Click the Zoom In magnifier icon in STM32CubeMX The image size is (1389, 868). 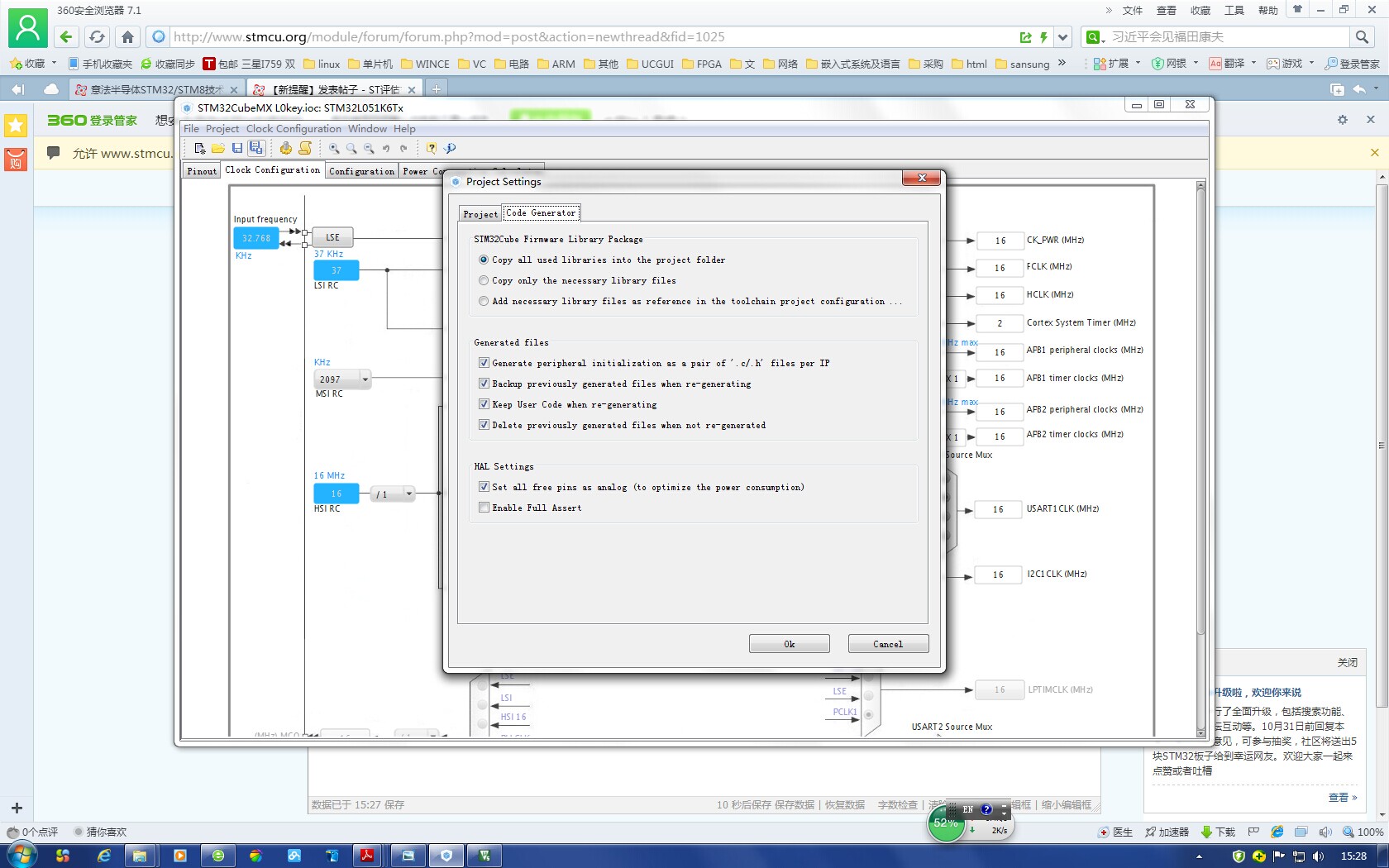coord(334,148)
